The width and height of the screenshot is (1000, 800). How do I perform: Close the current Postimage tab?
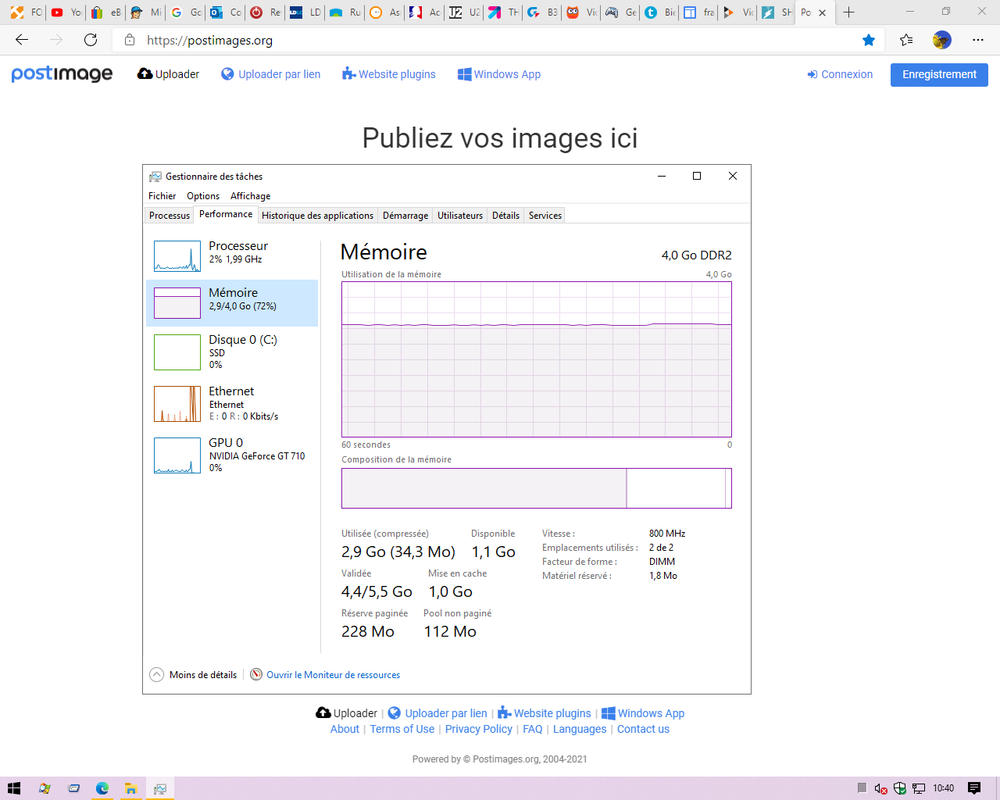pos(823,13)
